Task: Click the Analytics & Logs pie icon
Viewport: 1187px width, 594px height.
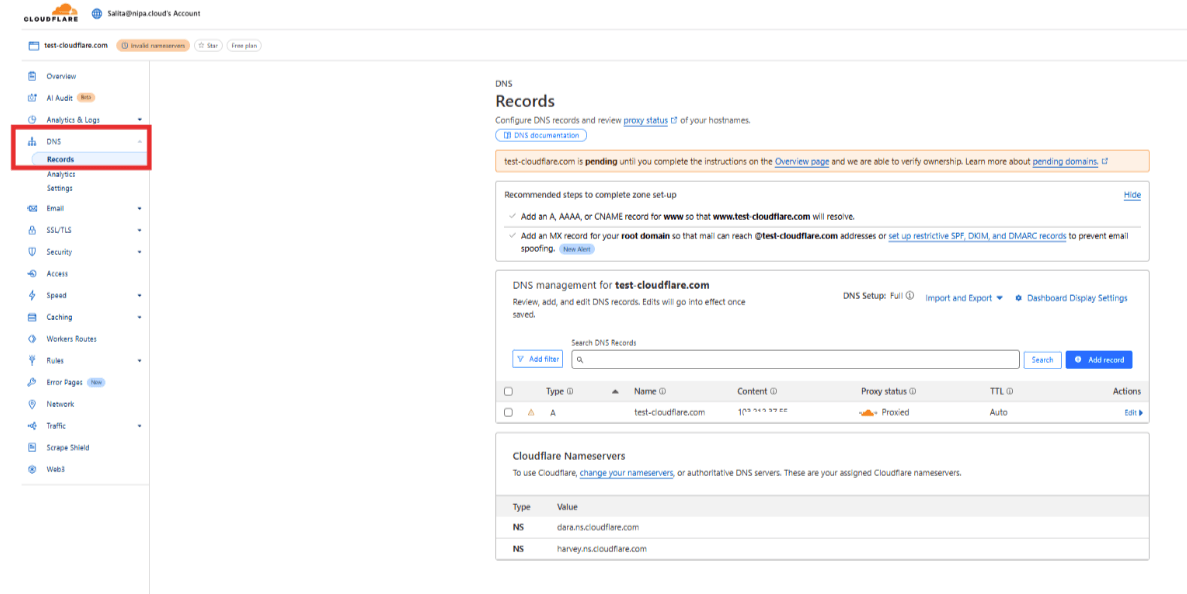Action: pyautogui.click(x=32, y=120)
